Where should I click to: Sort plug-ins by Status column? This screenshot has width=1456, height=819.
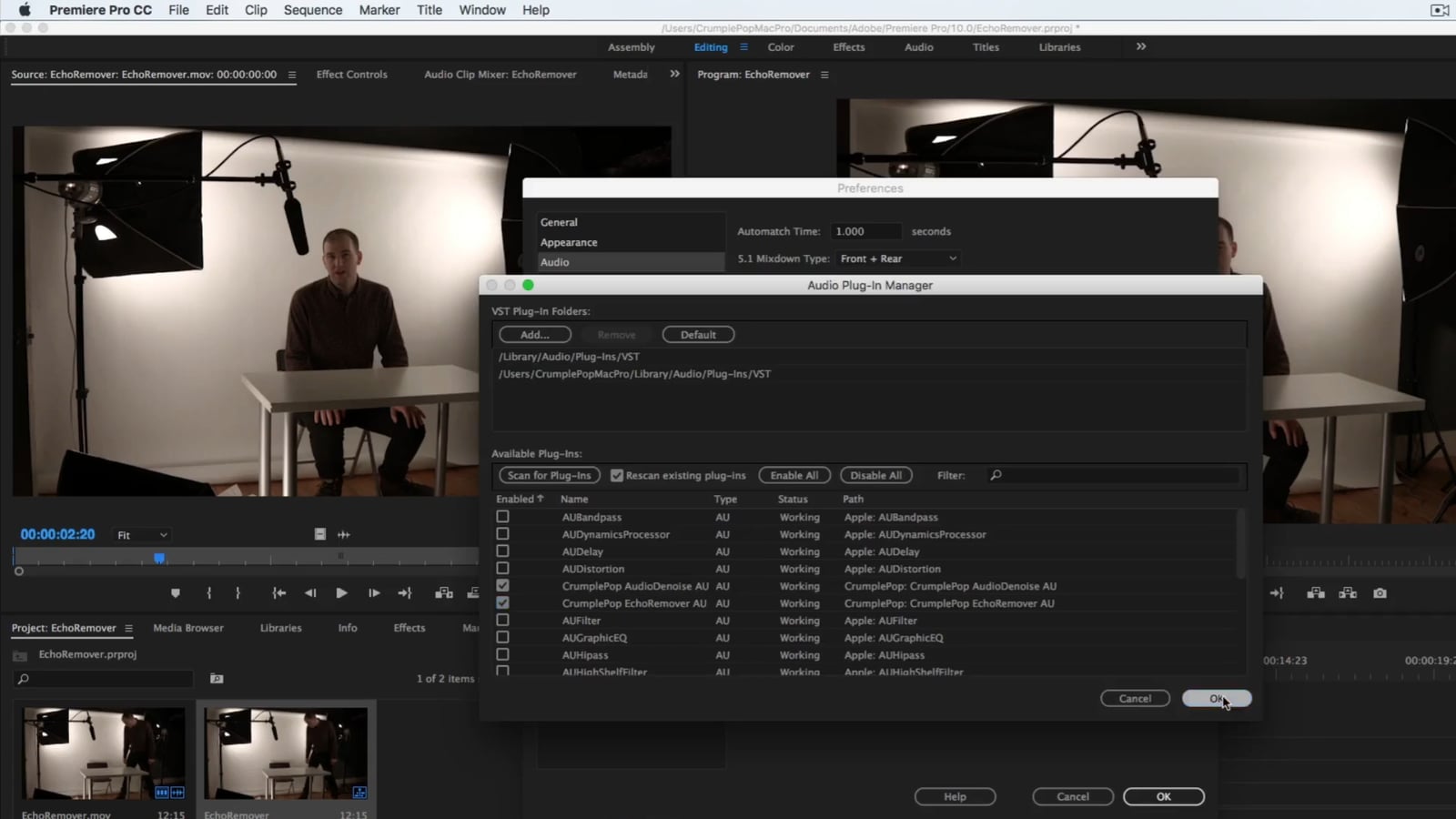793,500
